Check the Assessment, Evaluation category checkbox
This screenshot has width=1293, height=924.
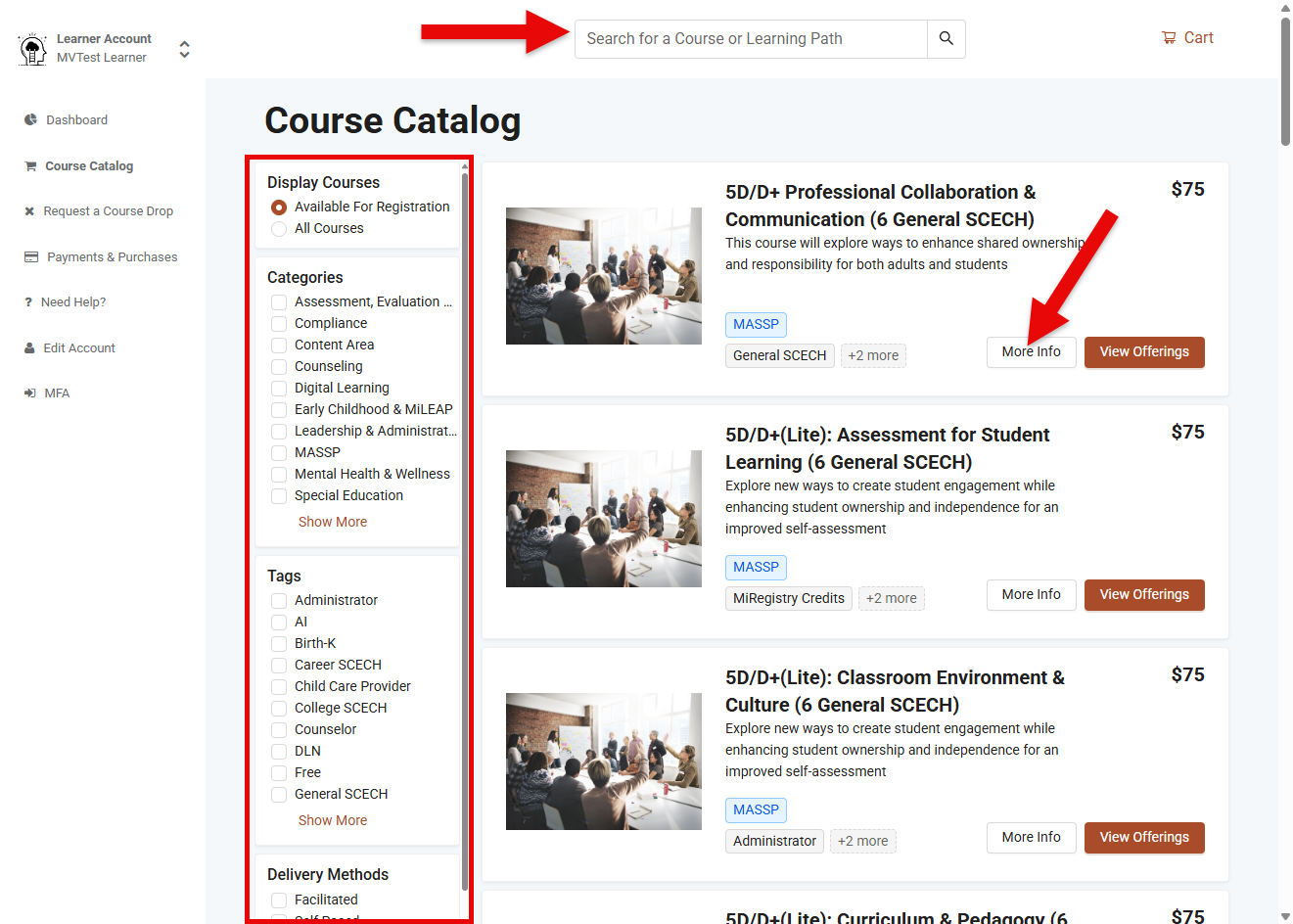pyautogui.click(x=279, y=302)
